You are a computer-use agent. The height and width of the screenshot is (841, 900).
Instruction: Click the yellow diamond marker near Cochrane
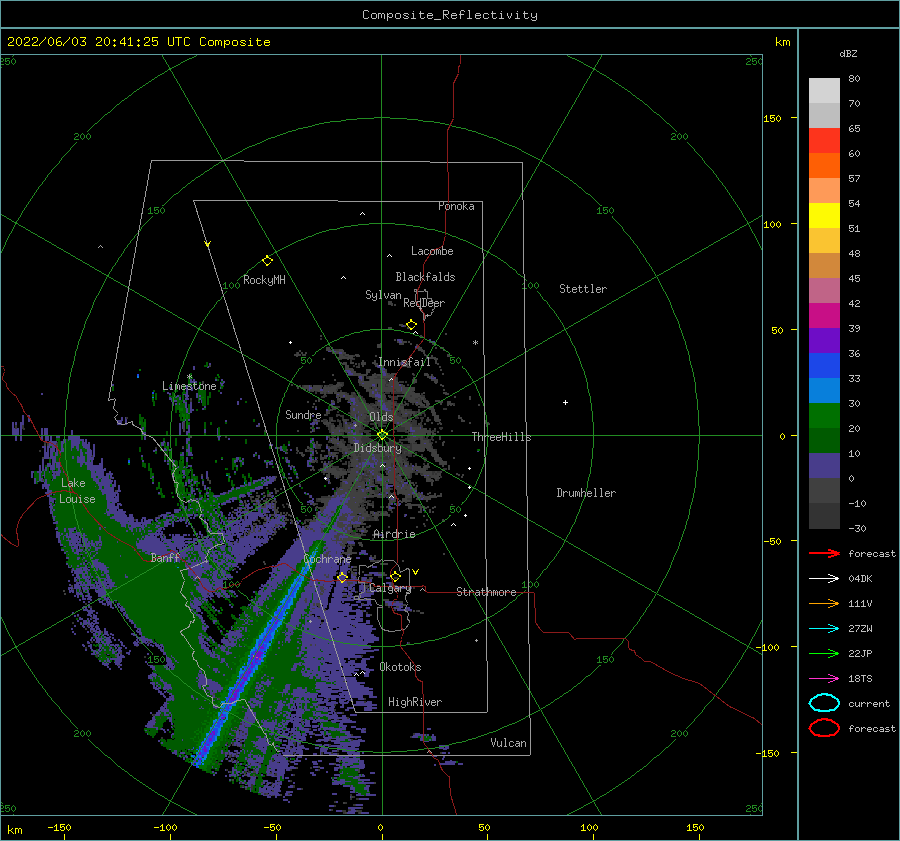pyautogui.click(x=342, y=577)
